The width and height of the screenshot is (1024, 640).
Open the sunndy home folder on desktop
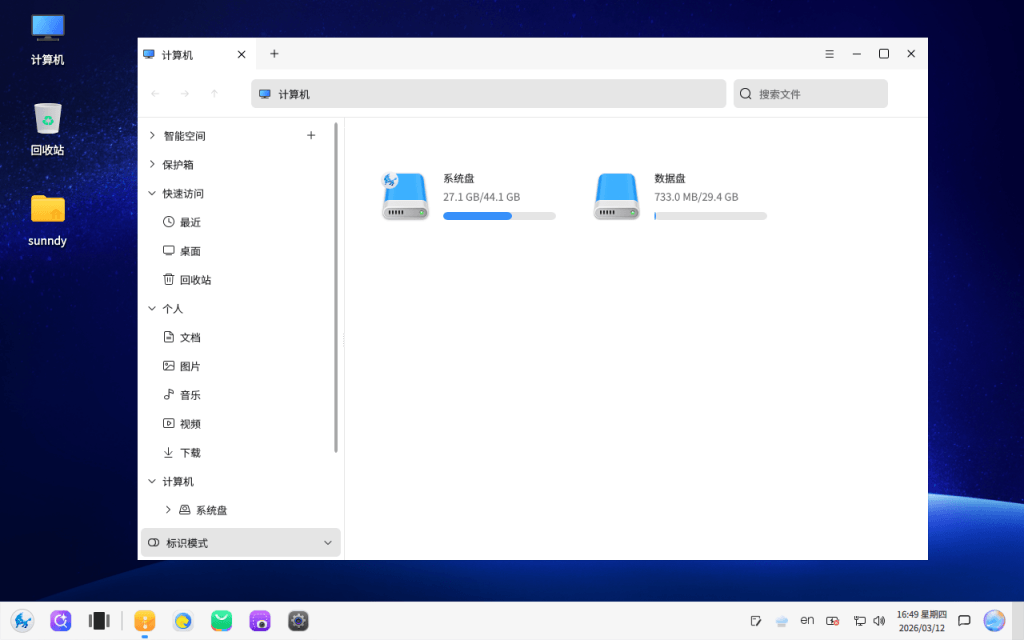pyautogui.click(x=48, y=221)
